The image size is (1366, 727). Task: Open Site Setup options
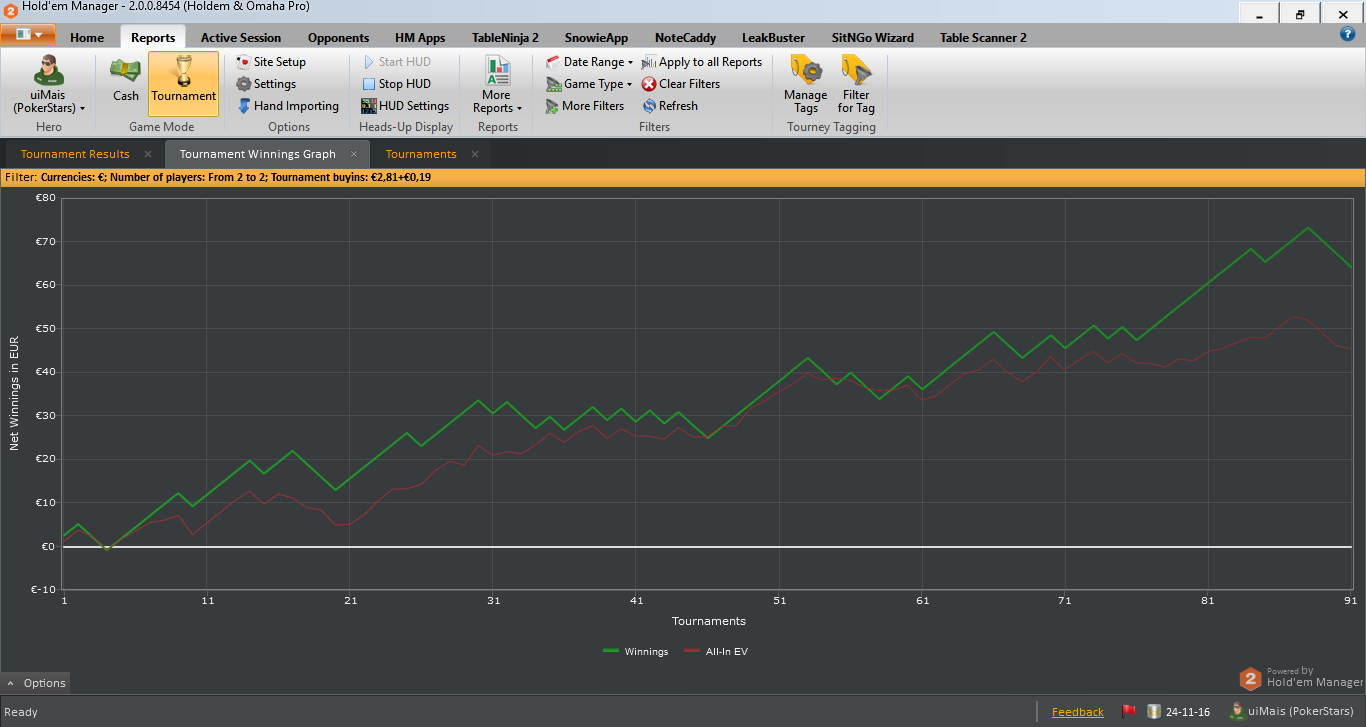[x=271, y=62]
